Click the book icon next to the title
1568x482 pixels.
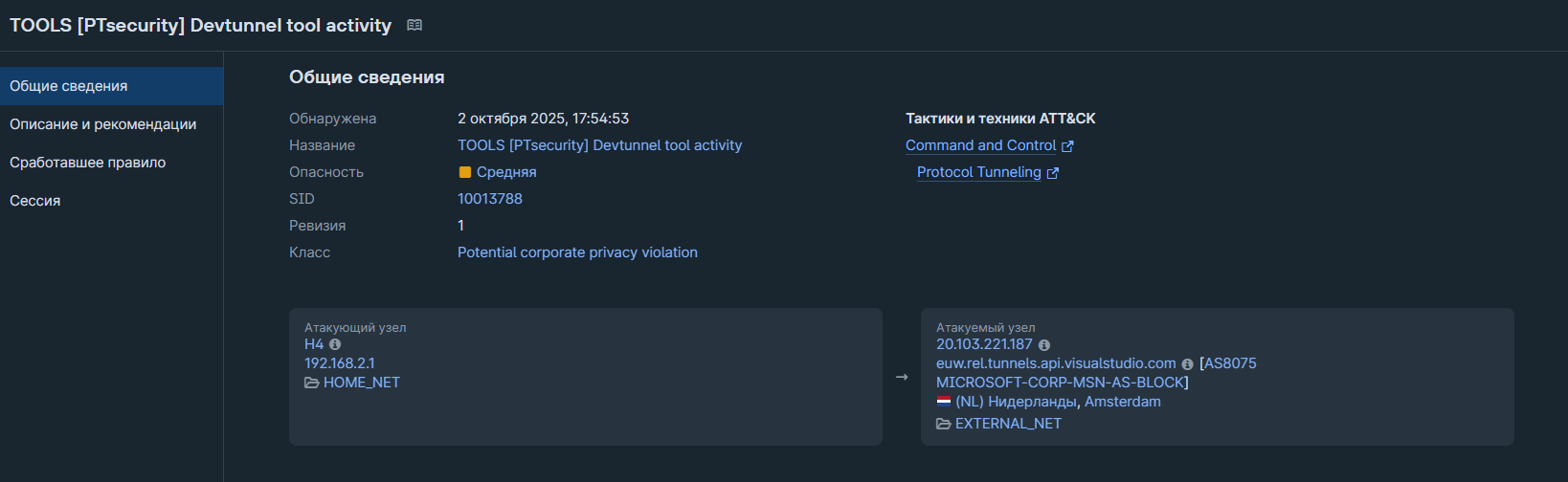coord(414,25)
